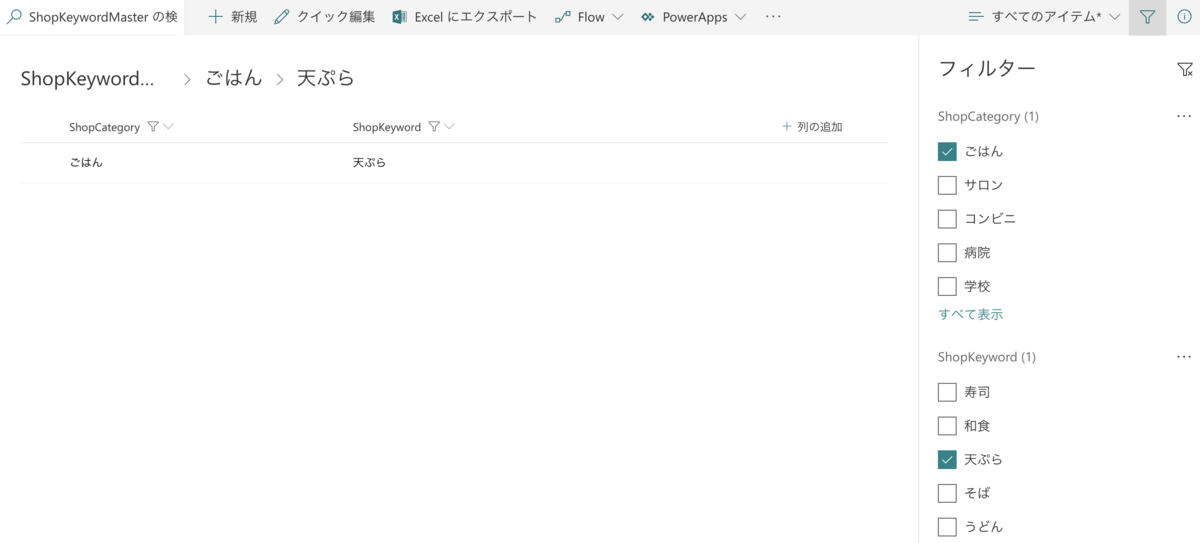Check the 和食 filter checkbox
This screenshot has width=1200, height=543.
(947, 426)
